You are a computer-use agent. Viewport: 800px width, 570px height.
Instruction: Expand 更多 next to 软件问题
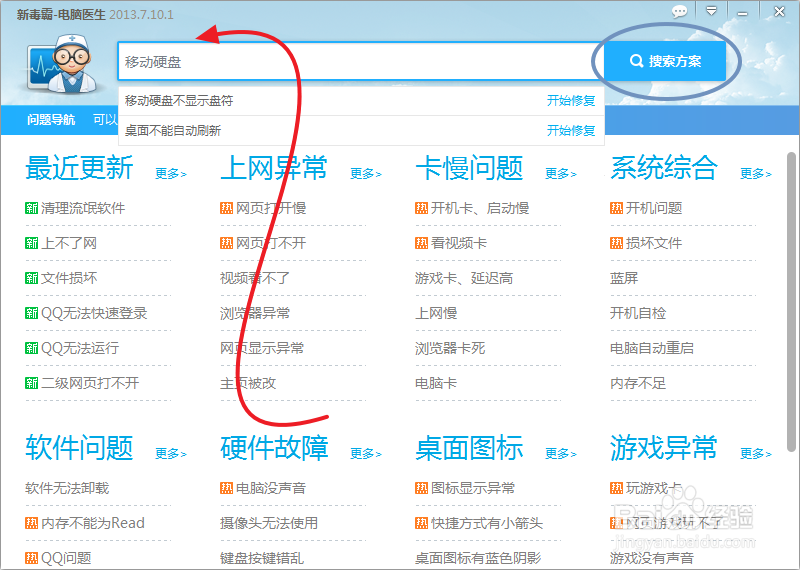click(x=171, y=454)
